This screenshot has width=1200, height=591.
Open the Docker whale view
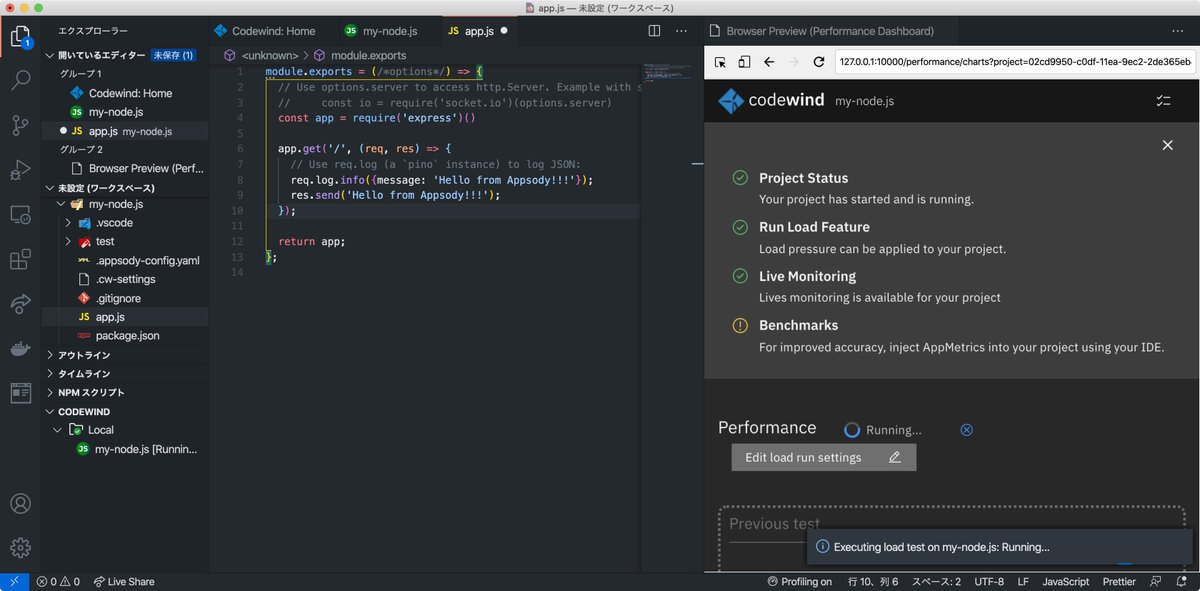click(x=20, y=348)
